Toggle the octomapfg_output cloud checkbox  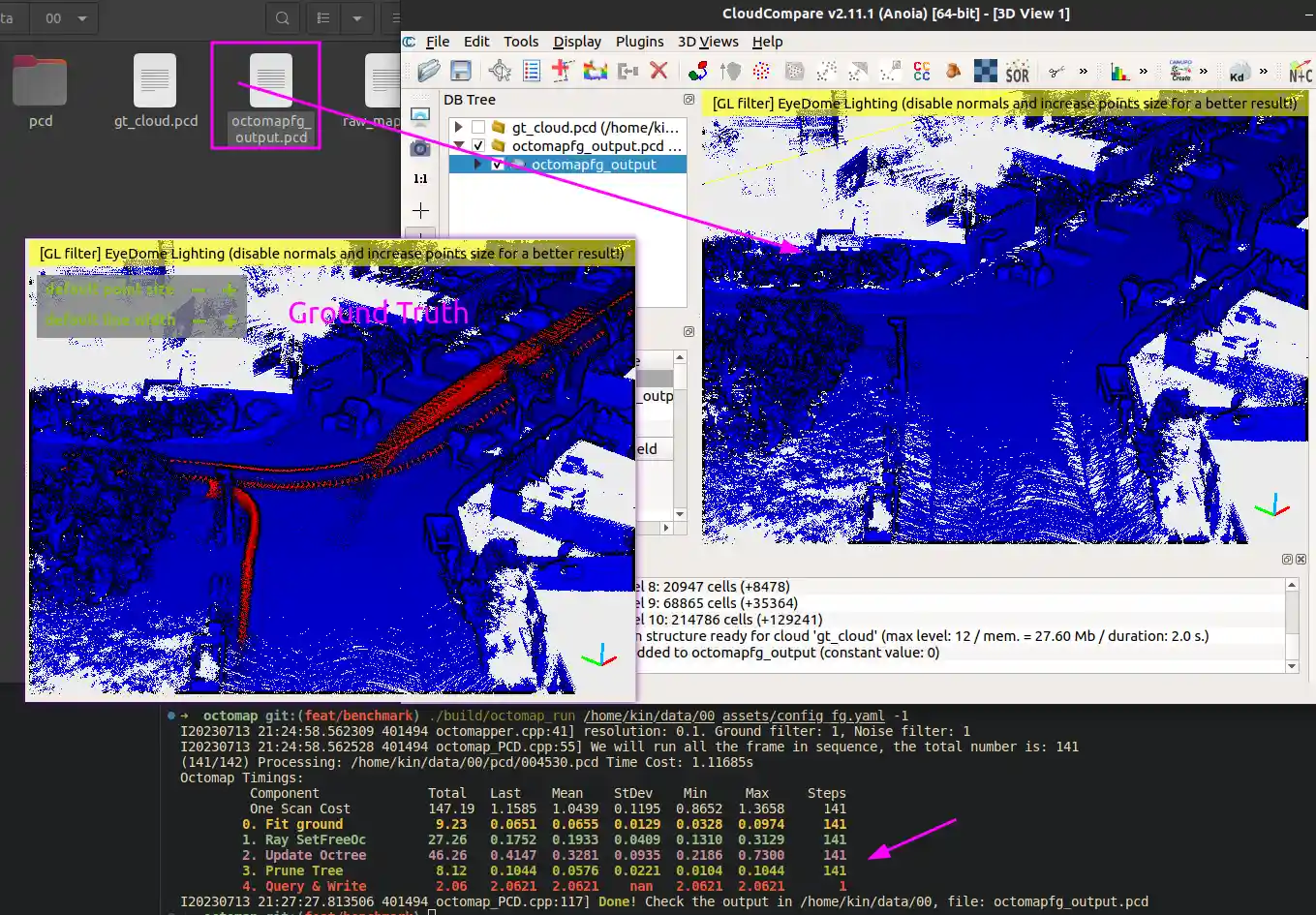(497, 165)
